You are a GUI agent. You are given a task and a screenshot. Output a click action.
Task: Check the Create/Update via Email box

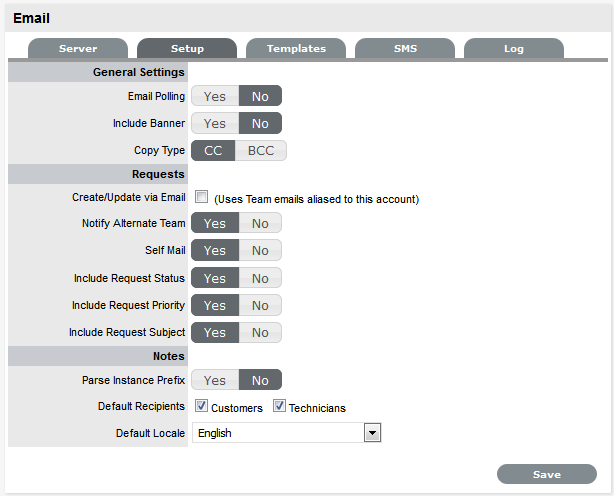point(201,197)
